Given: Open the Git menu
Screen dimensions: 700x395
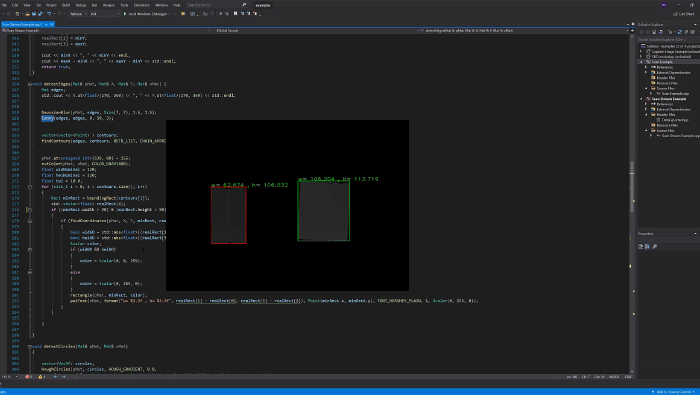Looking at the screenshot, I should pyautogui.click(x=38, y=5).
